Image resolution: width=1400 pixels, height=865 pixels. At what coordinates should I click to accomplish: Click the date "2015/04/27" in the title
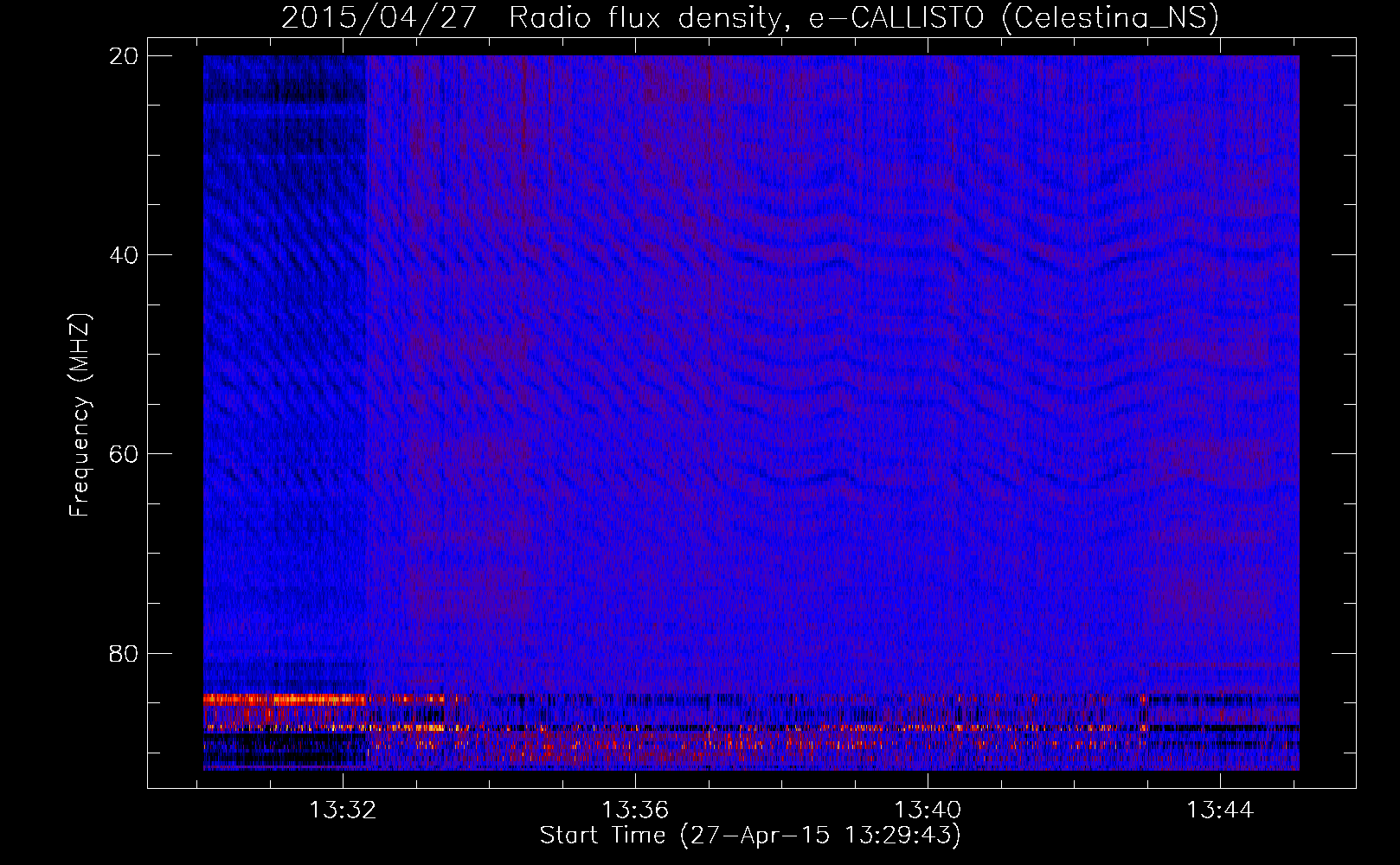(x=379, y=17)
